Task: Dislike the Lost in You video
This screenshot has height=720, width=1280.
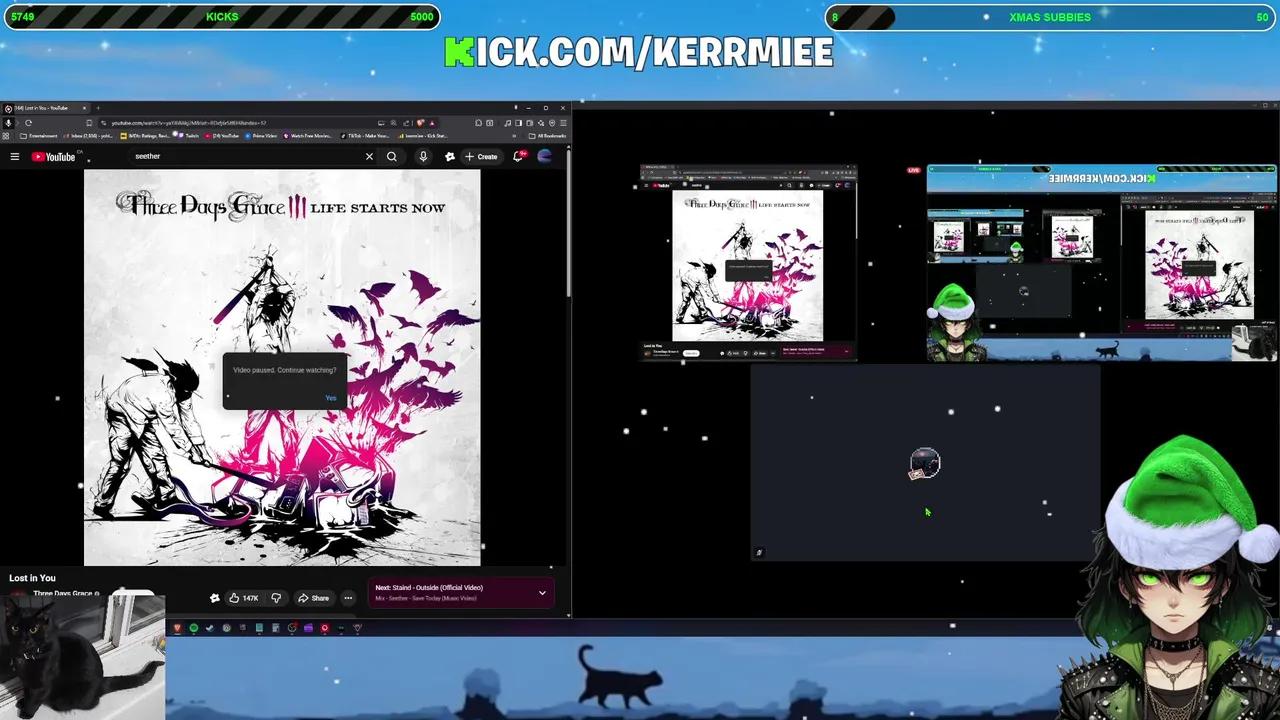Action: pos(276,598)
